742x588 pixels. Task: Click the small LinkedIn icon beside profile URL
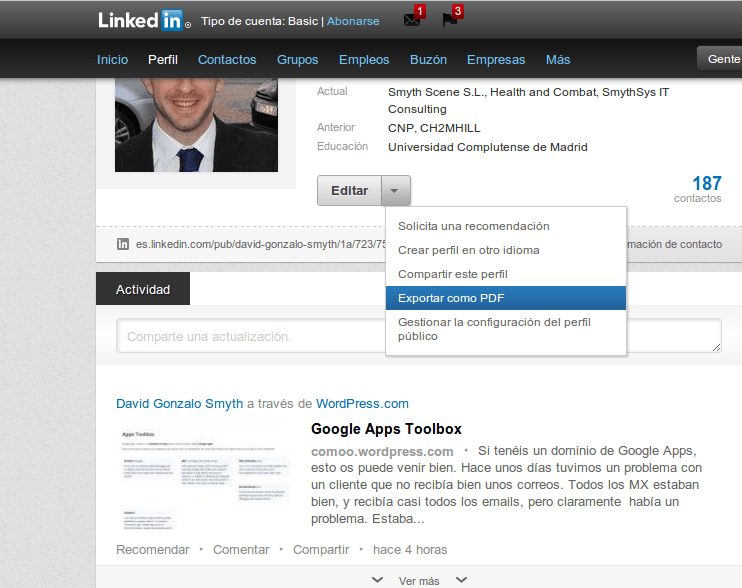[123, 244]
